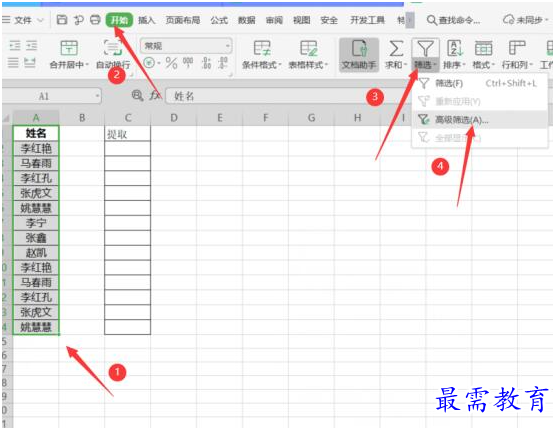The width and height of the screenshot is (557, 431).
Task: Switch to the 公式 tab
Action: (x=219, y=20)
